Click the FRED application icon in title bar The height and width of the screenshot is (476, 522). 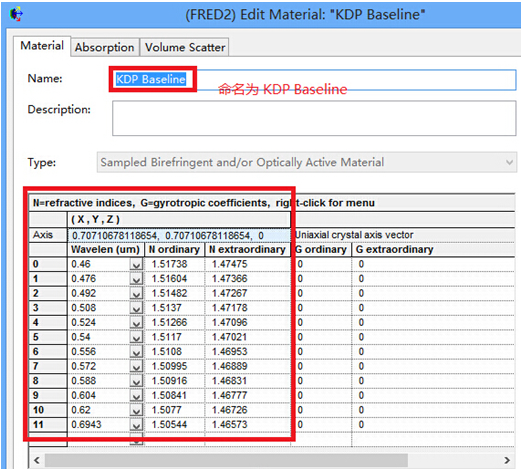[x=16, y=14]
